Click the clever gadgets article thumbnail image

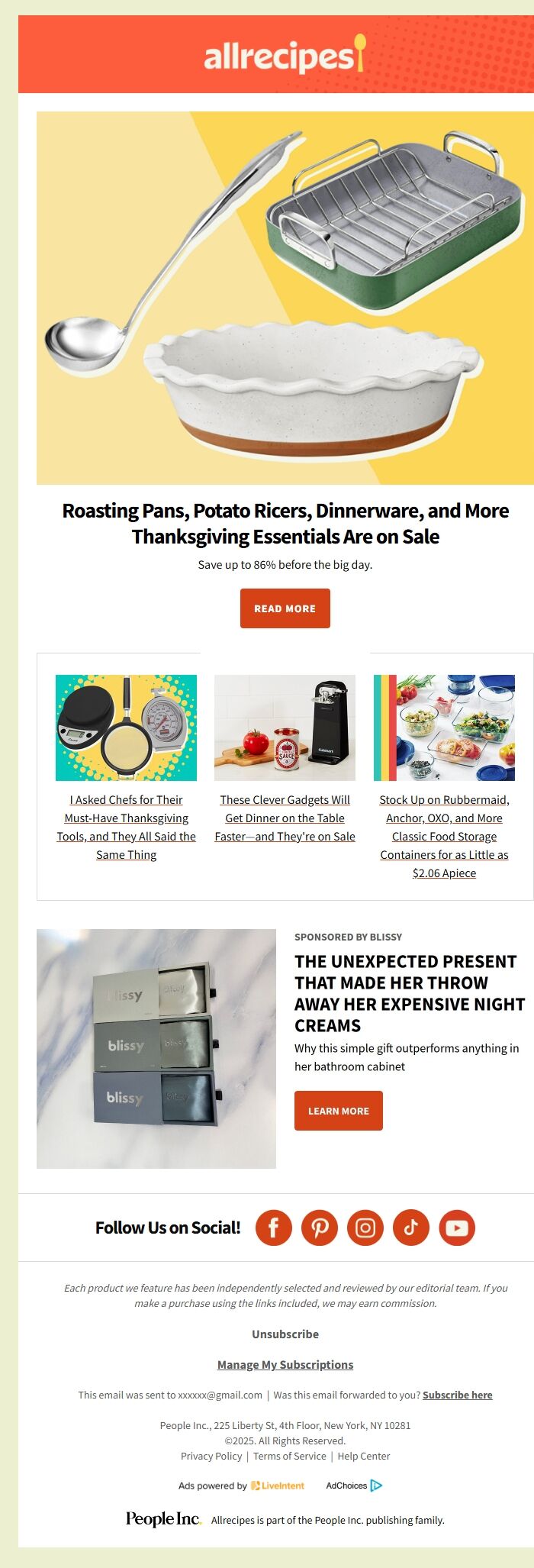285,728
